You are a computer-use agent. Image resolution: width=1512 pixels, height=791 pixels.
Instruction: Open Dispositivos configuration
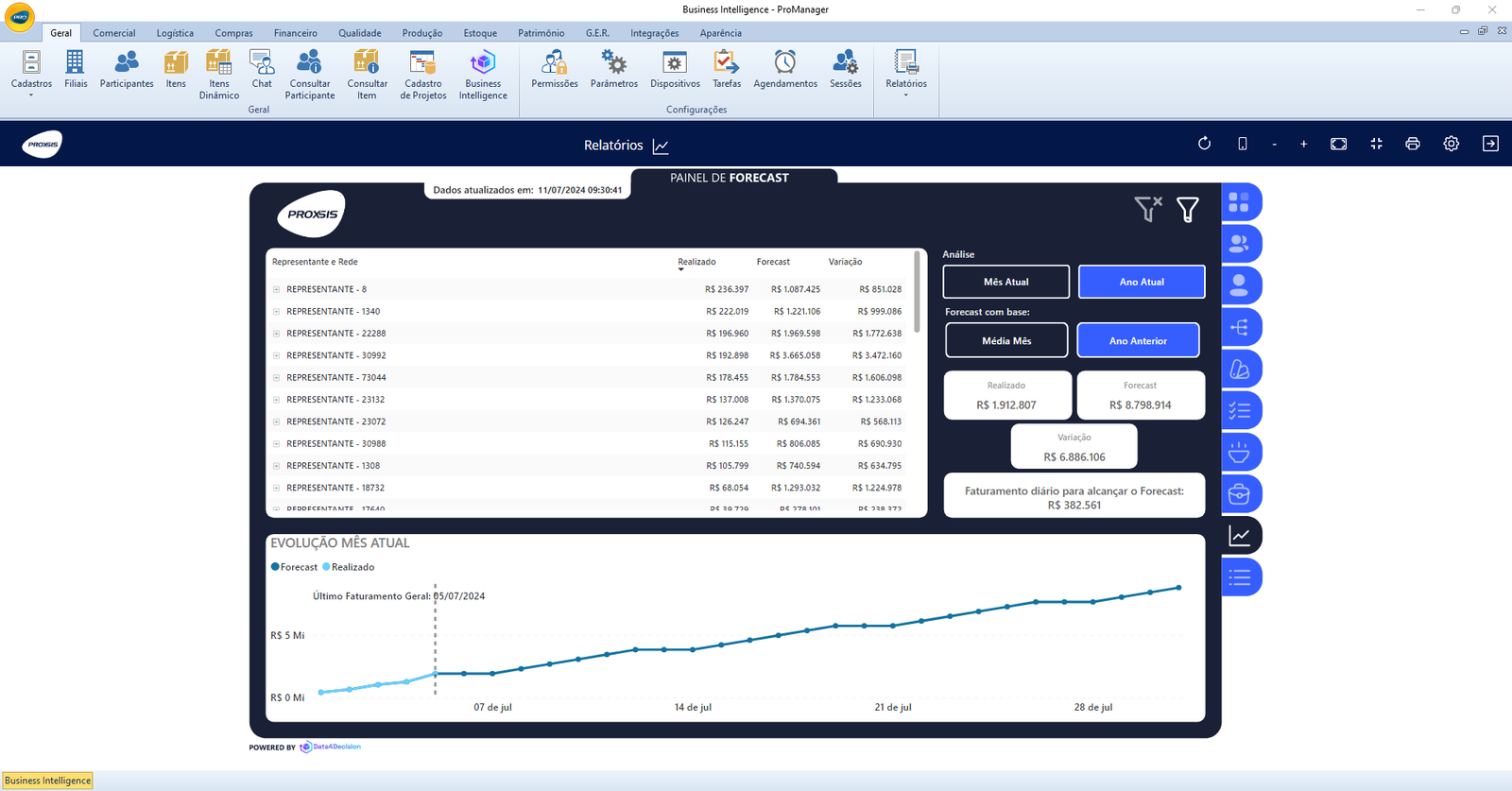[x=675, y=70]
